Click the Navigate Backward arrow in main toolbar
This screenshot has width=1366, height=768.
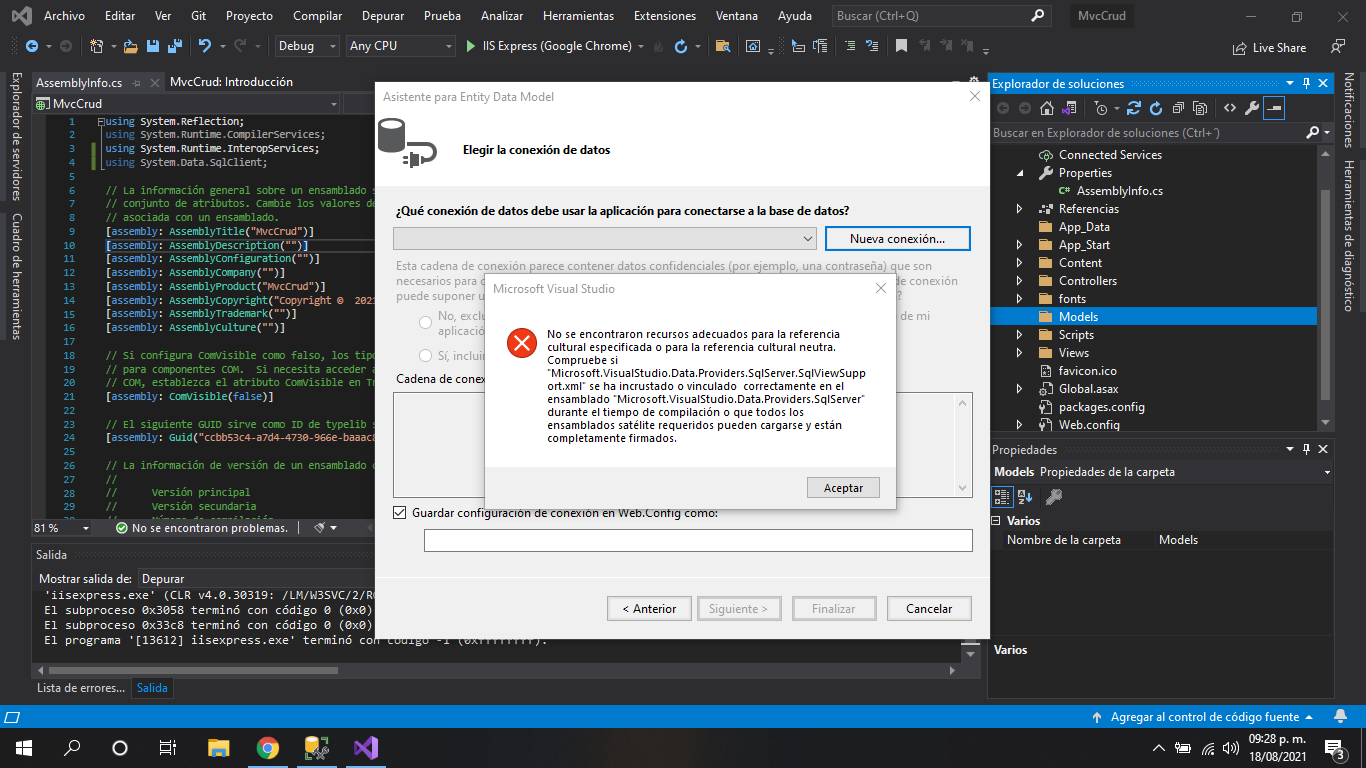coord(32,46)
